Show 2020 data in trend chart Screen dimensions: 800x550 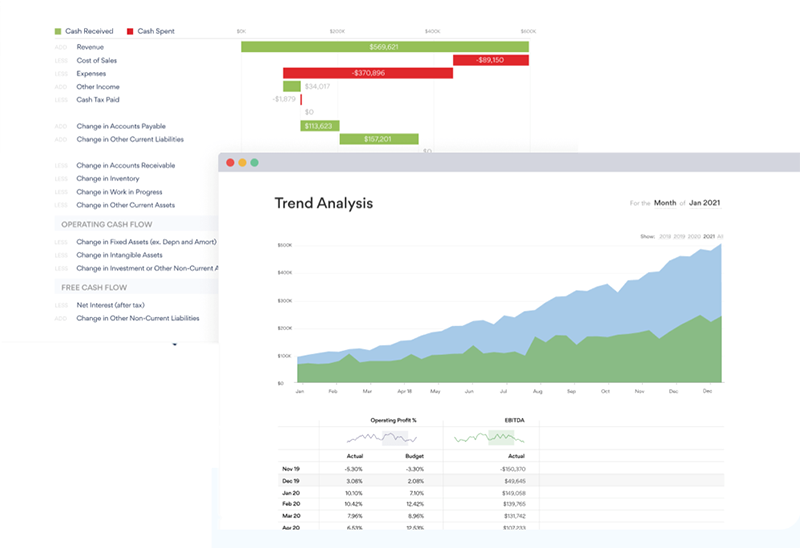pyautogui.click(x=693, y=237)
